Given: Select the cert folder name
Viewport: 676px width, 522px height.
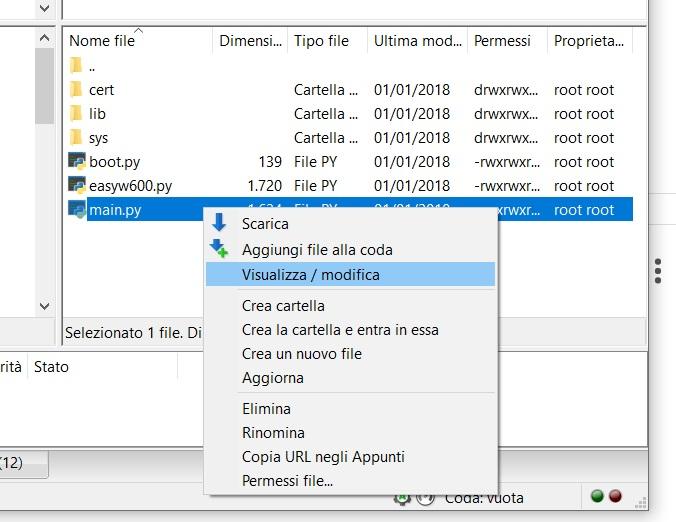Looking at the screenshot, I should (x=101, y=90).
